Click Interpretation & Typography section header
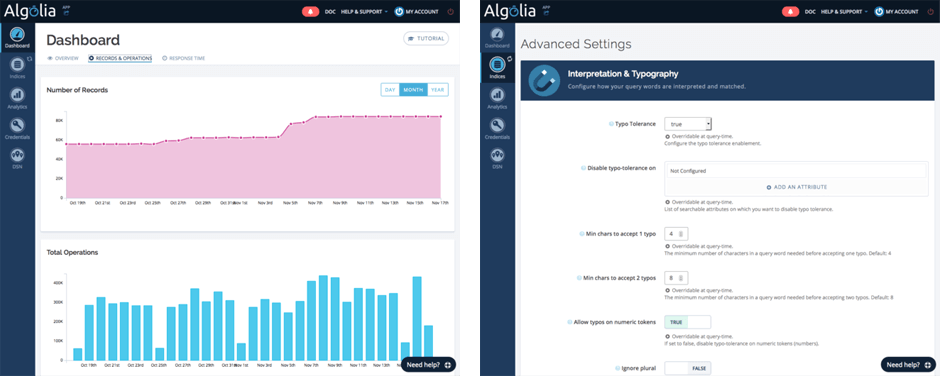This screenshot has height=376, width=940. (x=727, y=80)
